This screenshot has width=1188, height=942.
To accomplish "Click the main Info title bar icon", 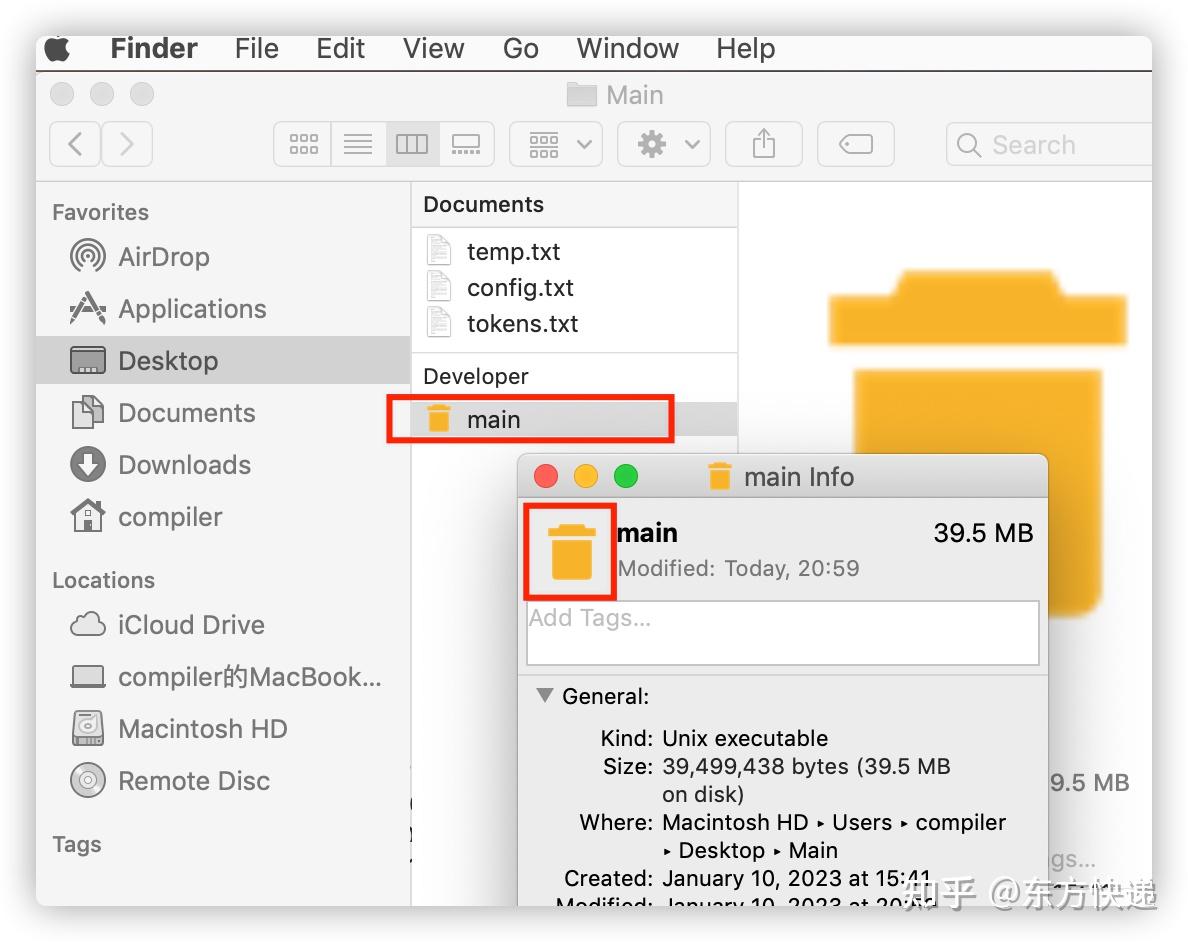I will point(719,477).
